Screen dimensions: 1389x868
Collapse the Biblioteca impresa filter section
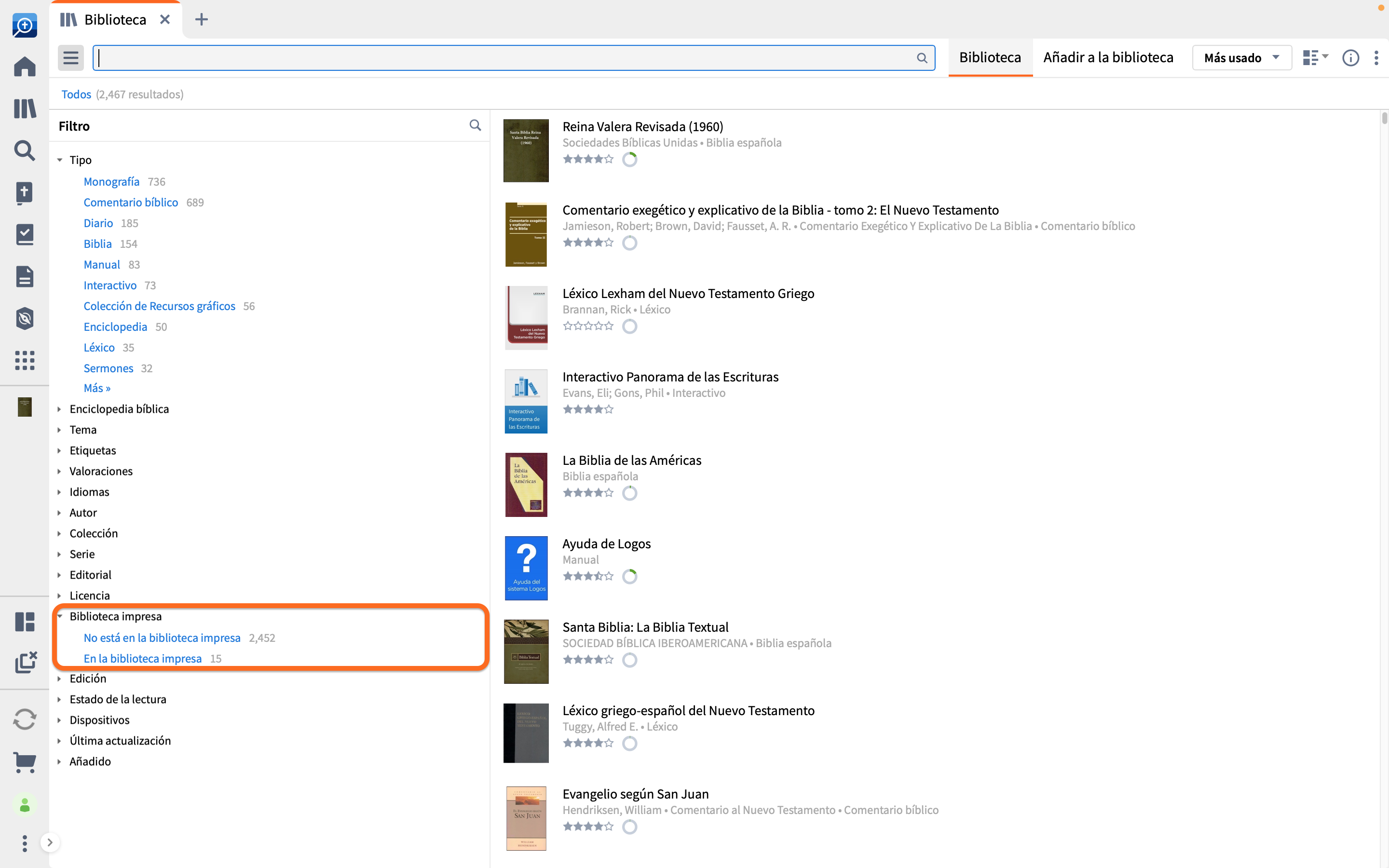(60, 616)
